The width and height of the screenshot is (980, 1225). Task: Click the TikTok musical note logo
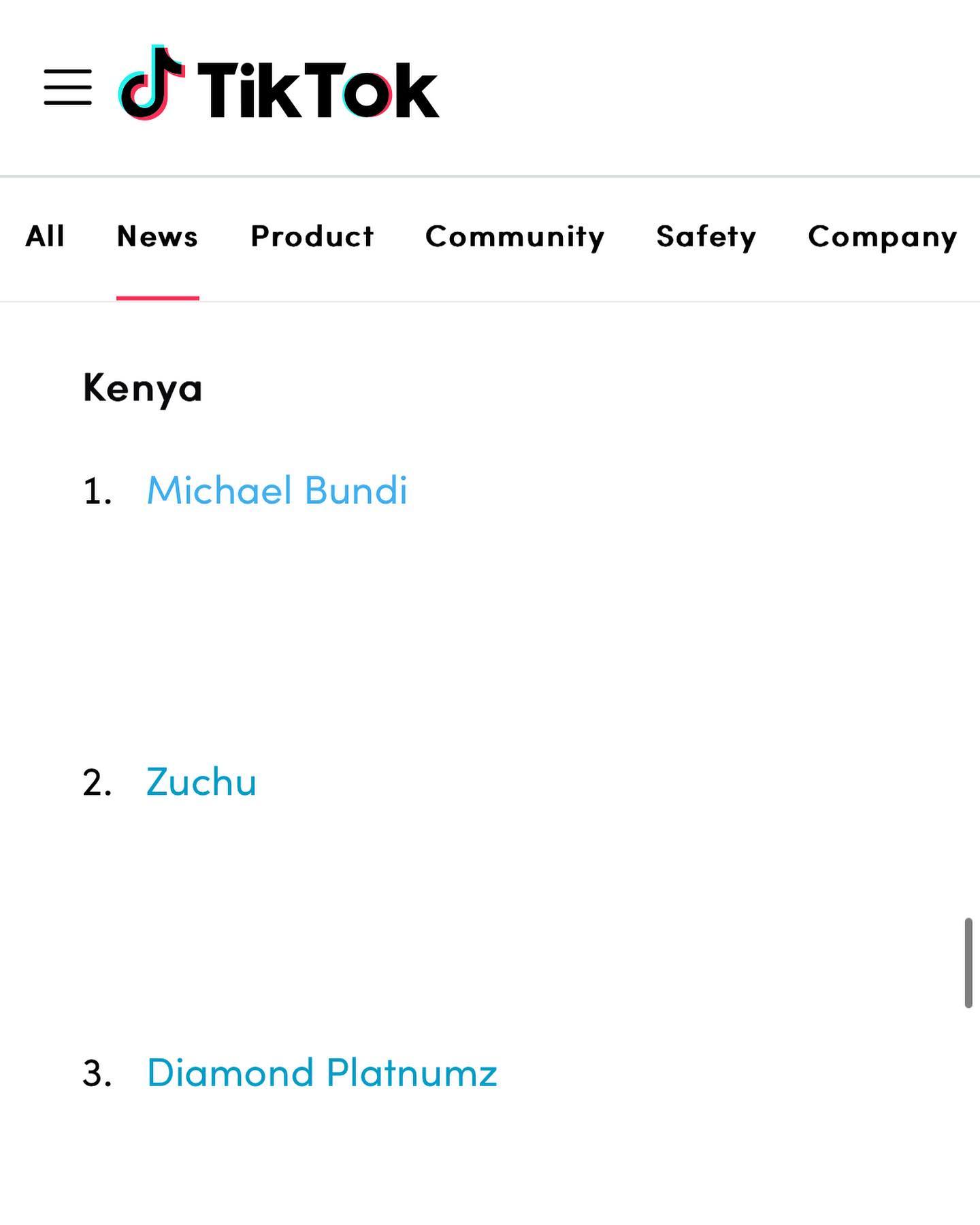click(152, 83)
